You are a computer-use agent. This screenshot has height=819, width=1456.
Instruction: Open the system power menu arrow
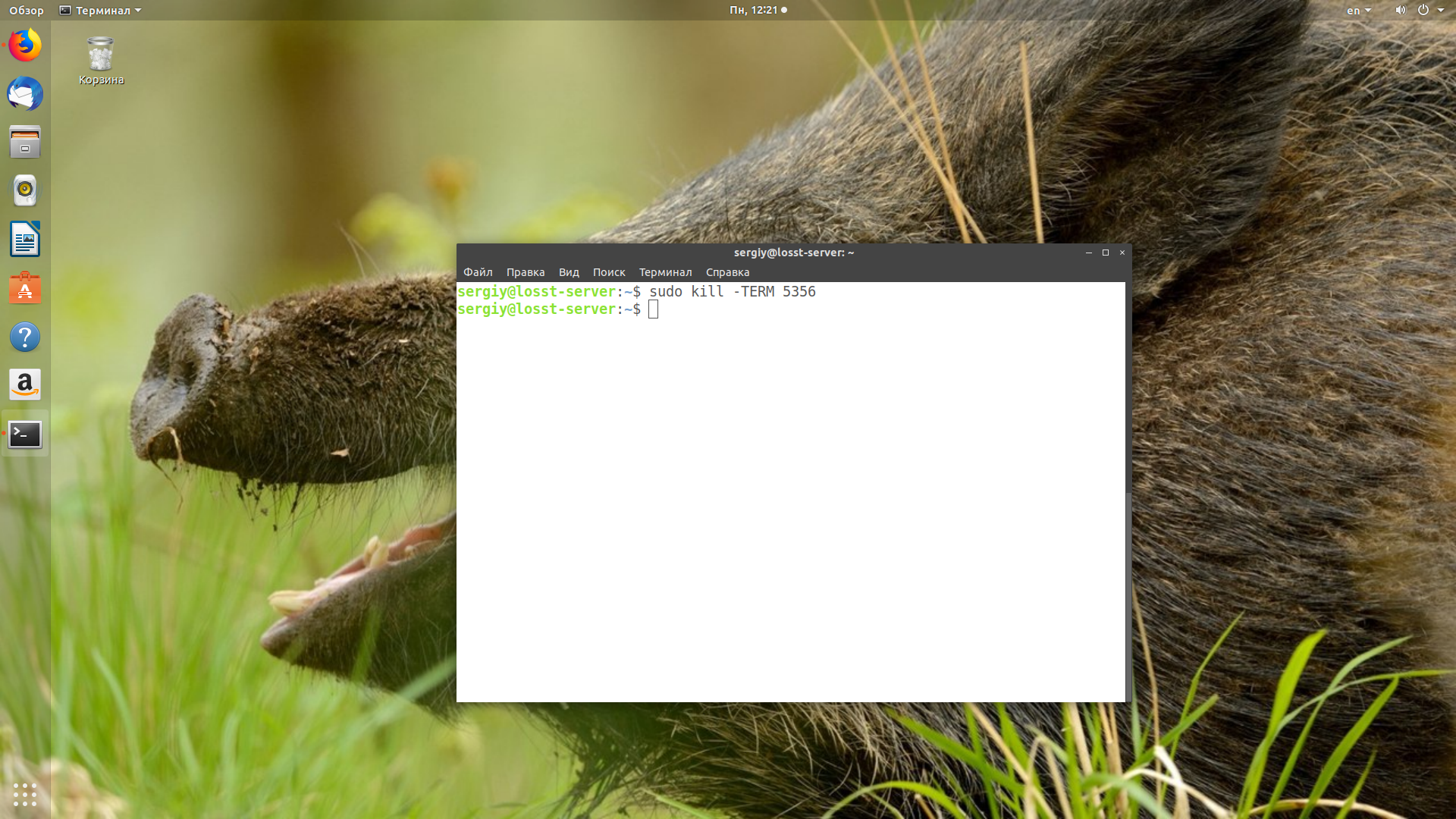click(1441, 10)
